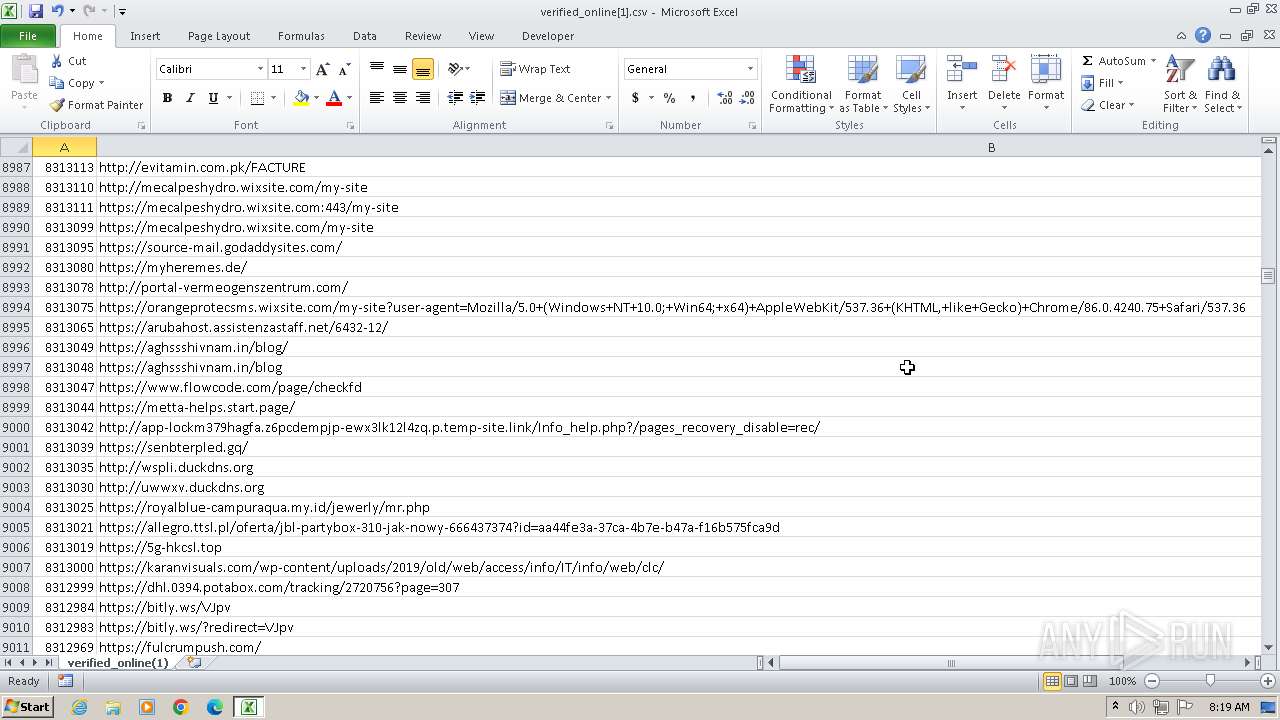
Task: Pick the Font Color red swatch
Action: 334,98
